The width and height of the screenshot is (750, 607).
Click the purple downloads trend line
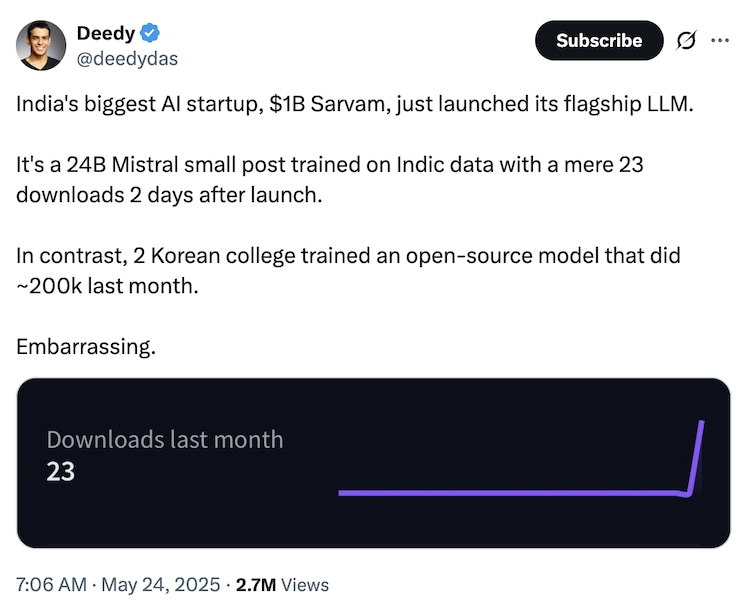pos(510,492)
